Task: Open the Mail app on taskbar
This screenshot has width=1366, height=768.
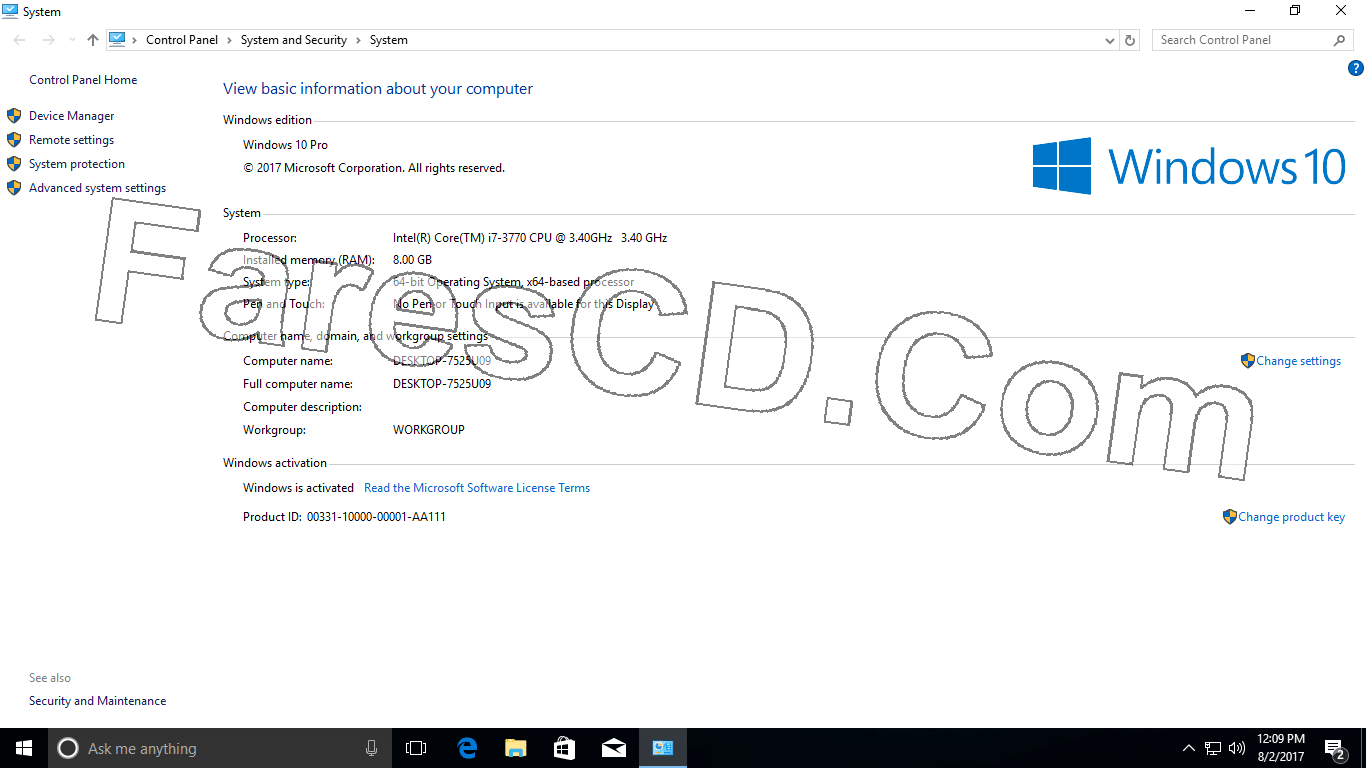Action: (613, 748)
